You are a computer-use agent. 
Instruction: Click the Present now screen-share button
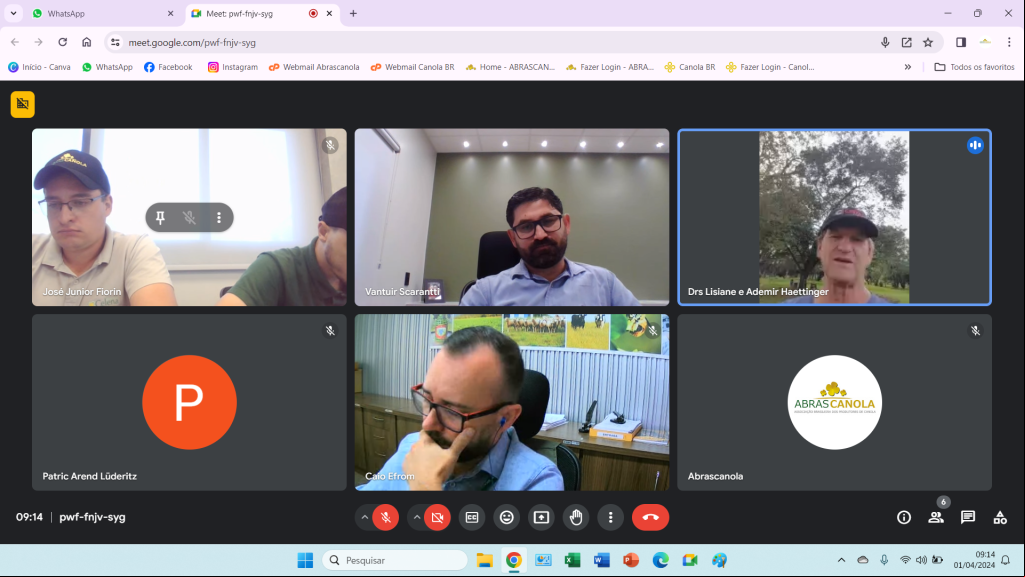pos(541,518)
